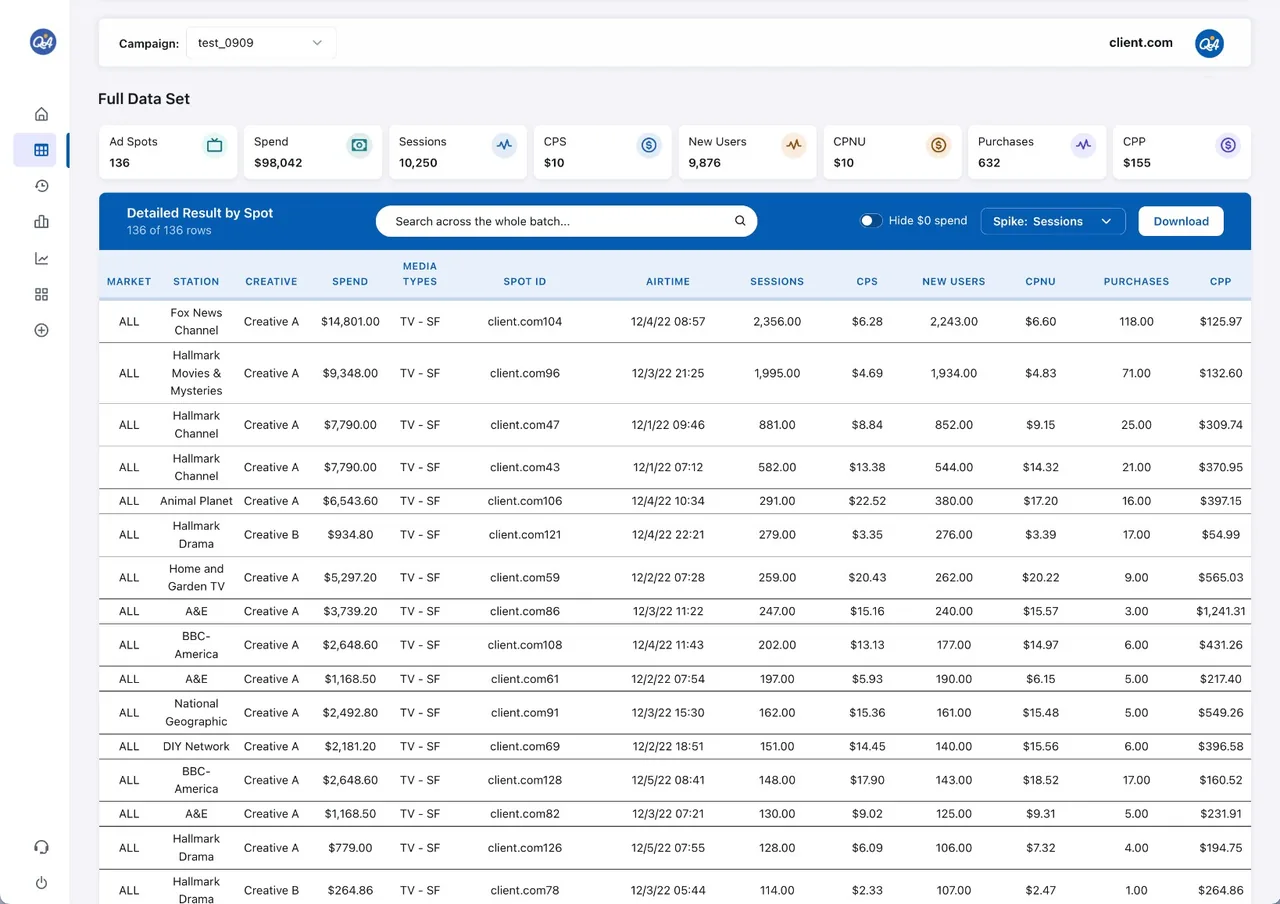
Task: Select the $1,241.31 CPP value
Action: click(1220, 611)
